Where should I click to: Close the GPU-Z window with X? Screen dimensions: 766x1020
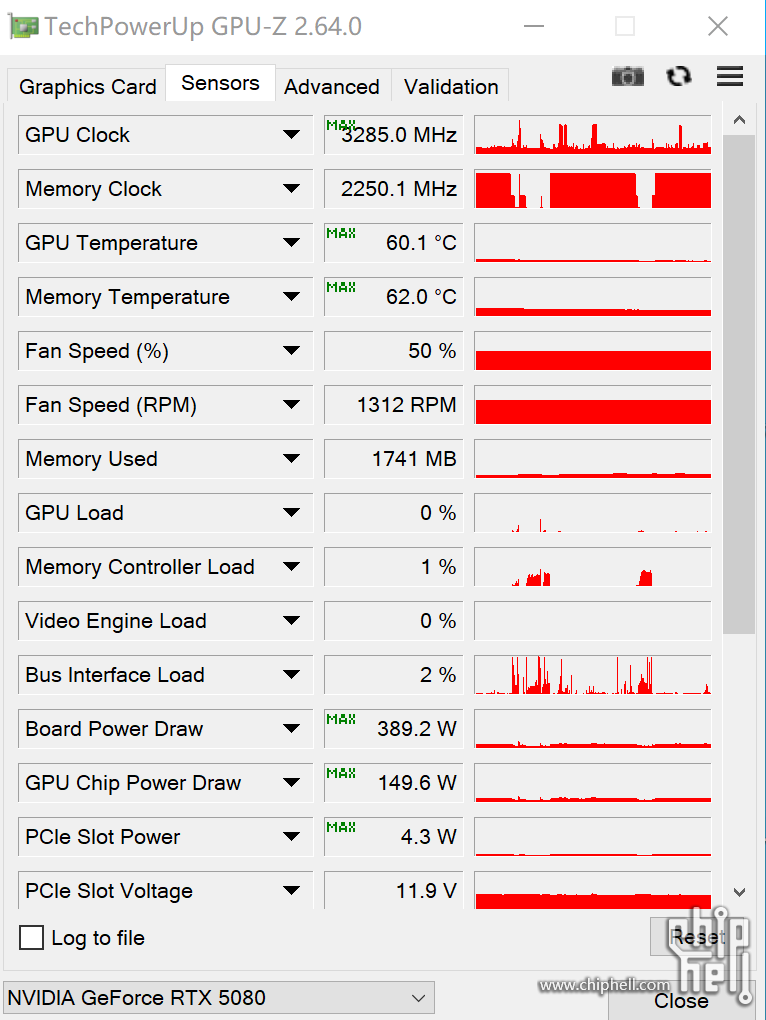(718, 27)
